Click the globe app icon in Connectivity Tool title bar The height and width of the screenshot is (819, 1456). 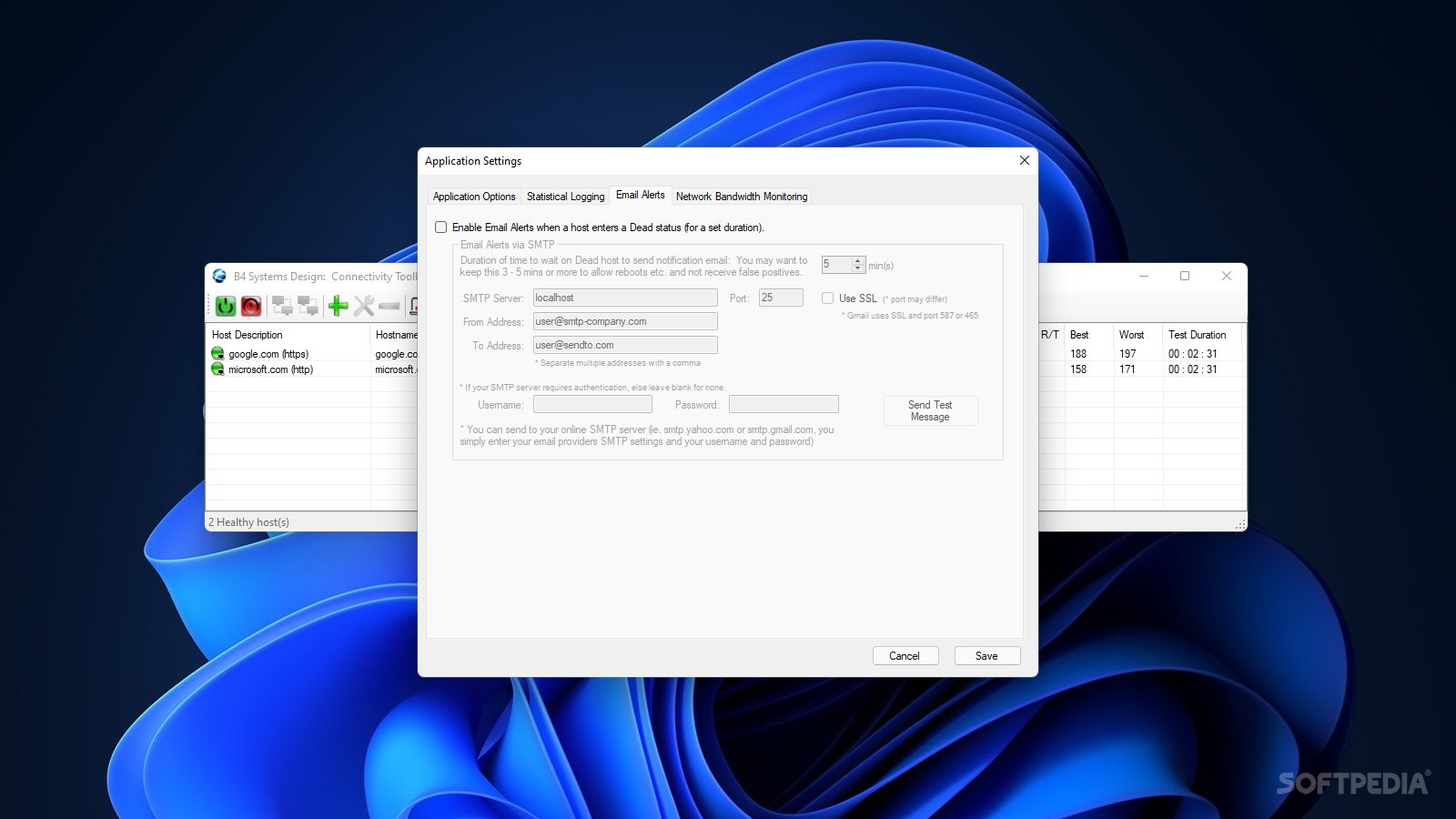tap(219, 276)
